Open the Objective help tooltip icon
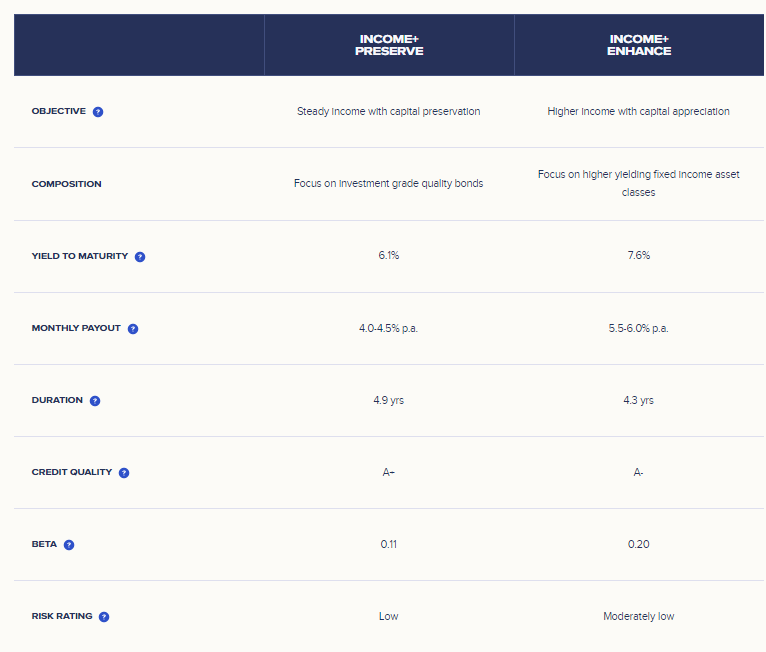 98,112
